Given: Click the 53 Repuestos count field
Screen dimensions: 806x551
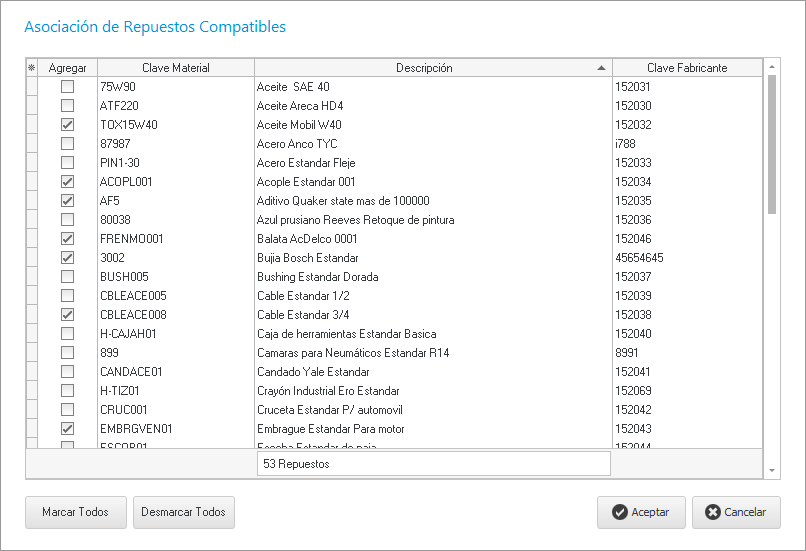Looking at the screenshot, I should [433, 464].
